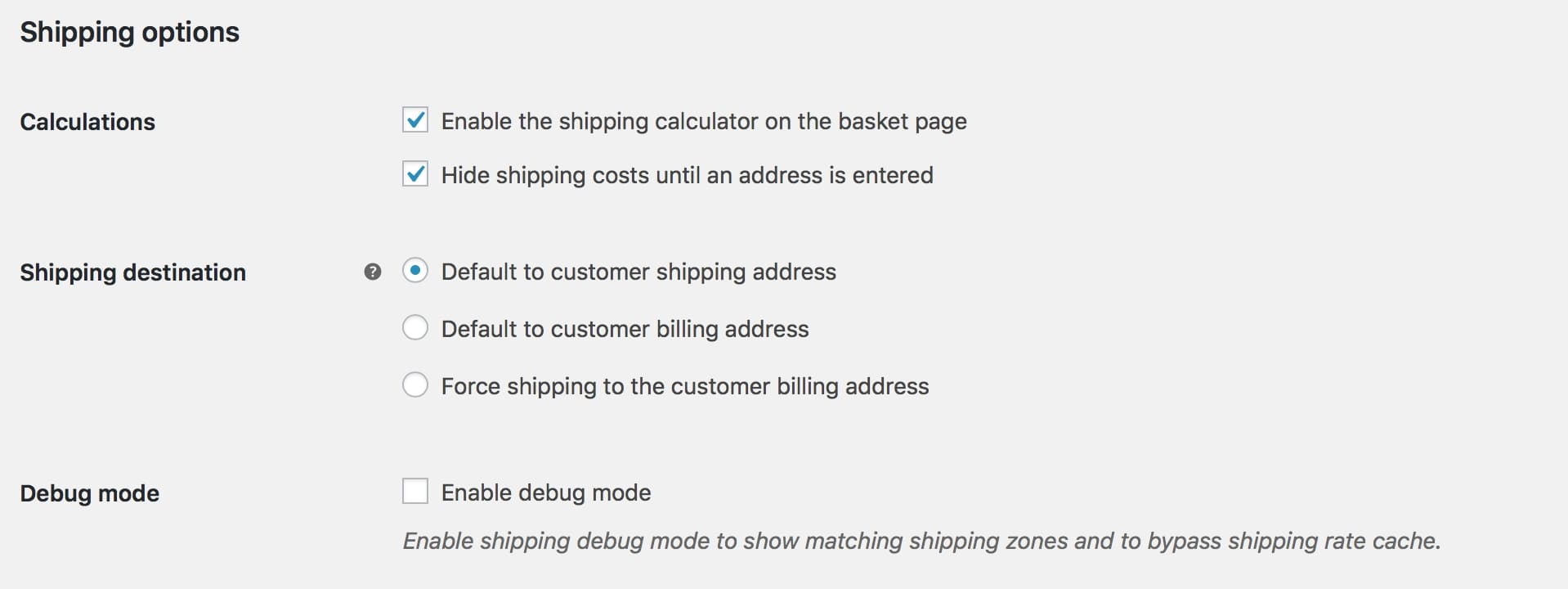Open the Shipping destination help tooltip icon

tap(373, 272)
